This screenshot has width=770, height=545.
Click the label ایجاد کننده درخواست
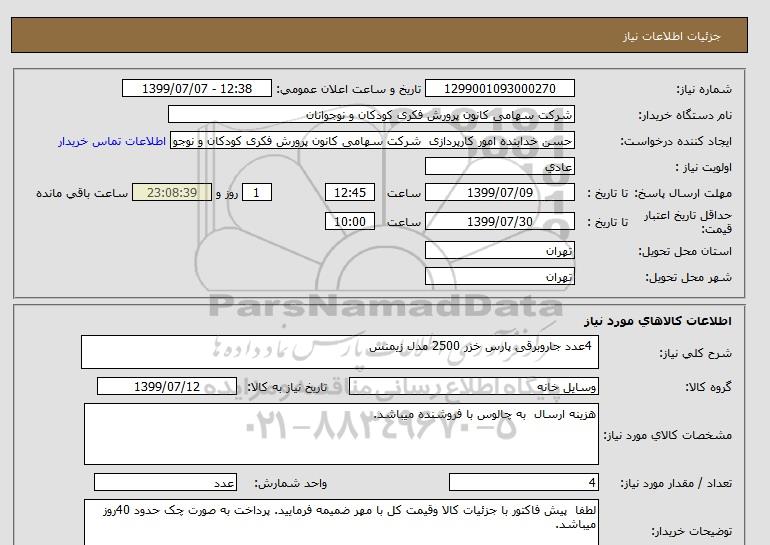676,141
